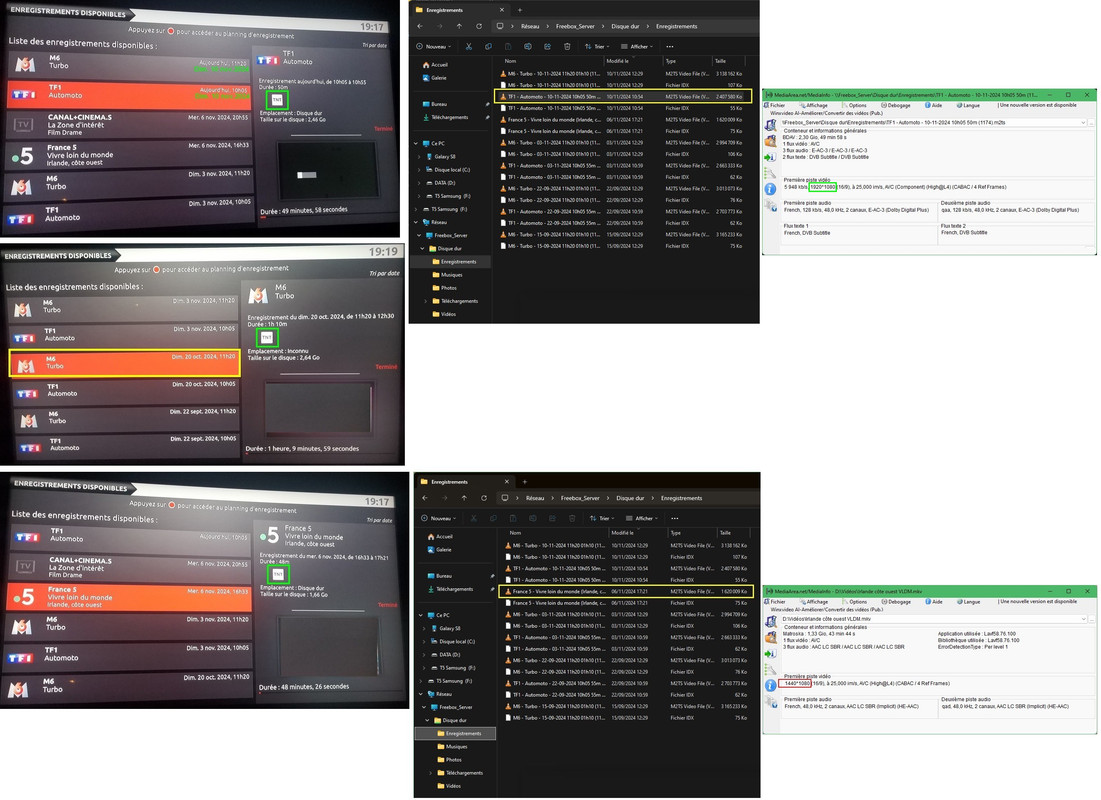Screen dimensions: 1101x800
Task: Select 'Dim. 22 sept. 2024, 11h20' M6 Turbo recording
Action: click(125, 419)
